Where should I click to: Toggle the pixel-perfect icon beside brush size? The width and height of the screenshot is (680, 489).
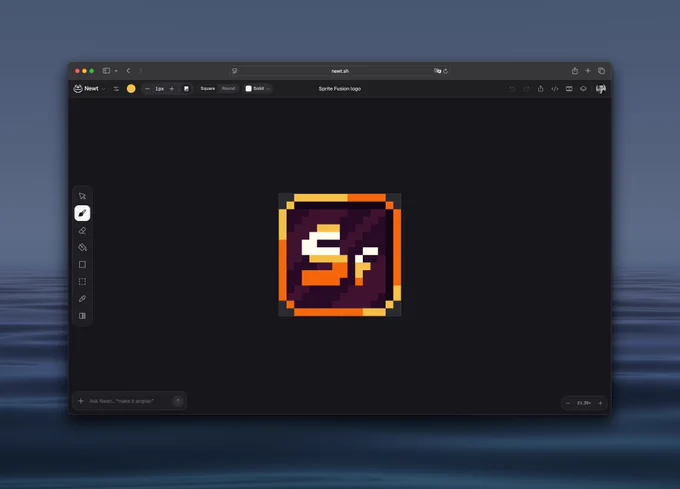pyautogui.click(x=186, y=89)
